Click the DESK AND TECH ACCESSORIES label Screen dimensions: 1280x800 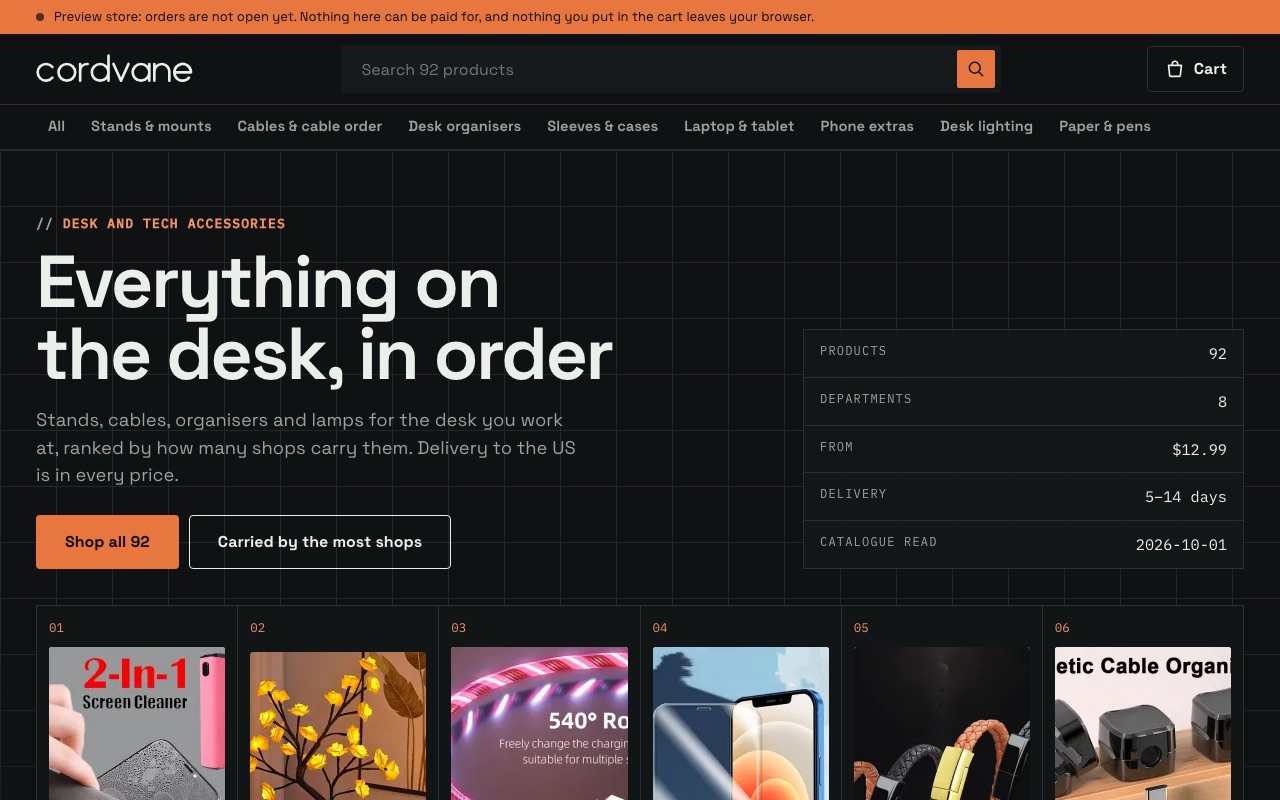pyautogui.click(x=174, y=224)
